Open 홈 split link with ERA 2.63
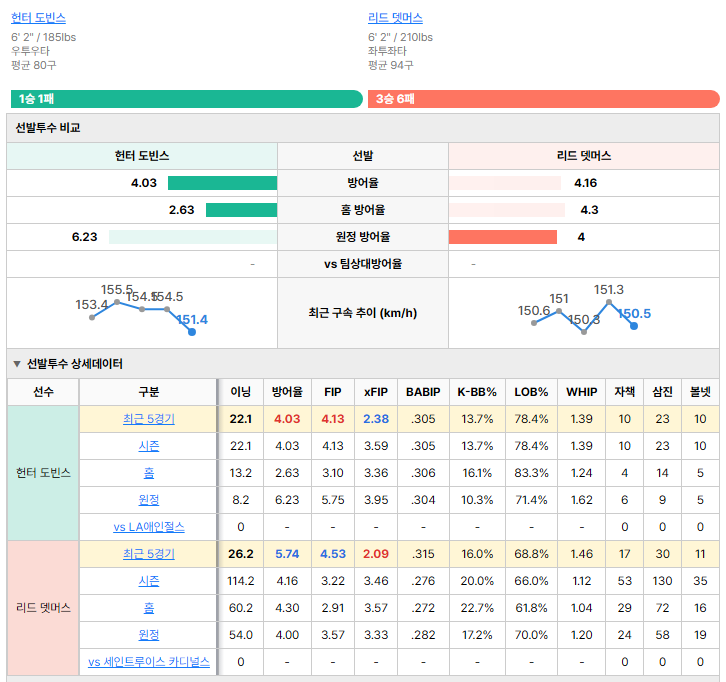Image resolution: width=726 pixels, height=682 pixels. [149, 473]
